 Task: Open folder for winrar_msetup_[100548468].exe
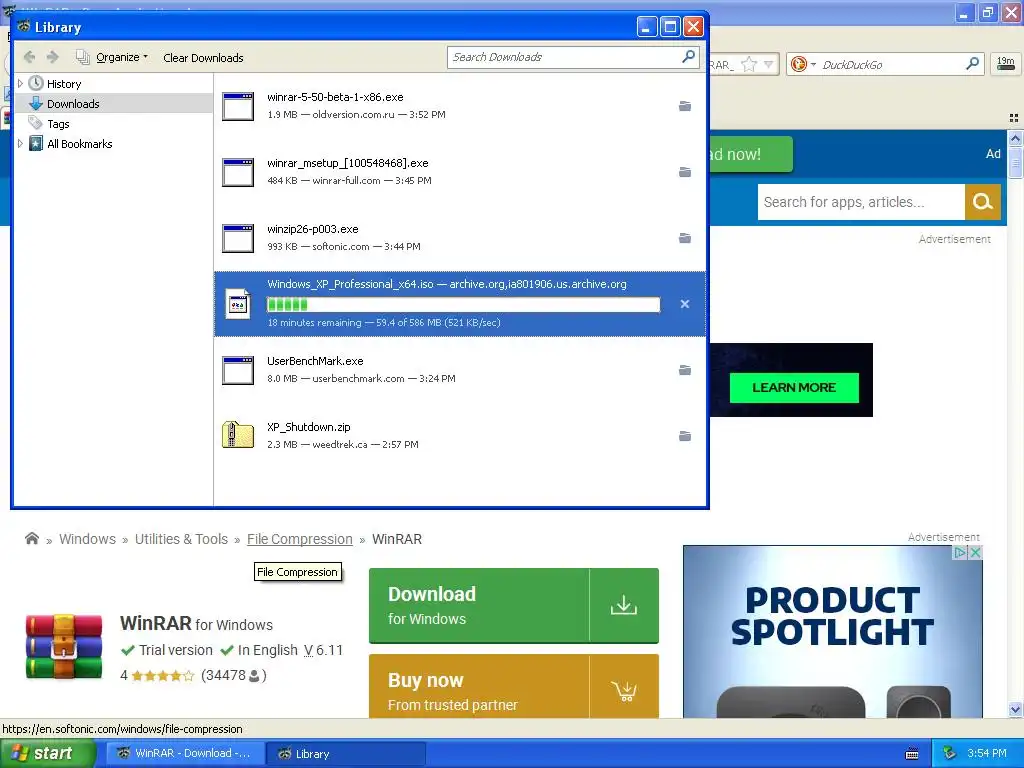coord(684,172)
